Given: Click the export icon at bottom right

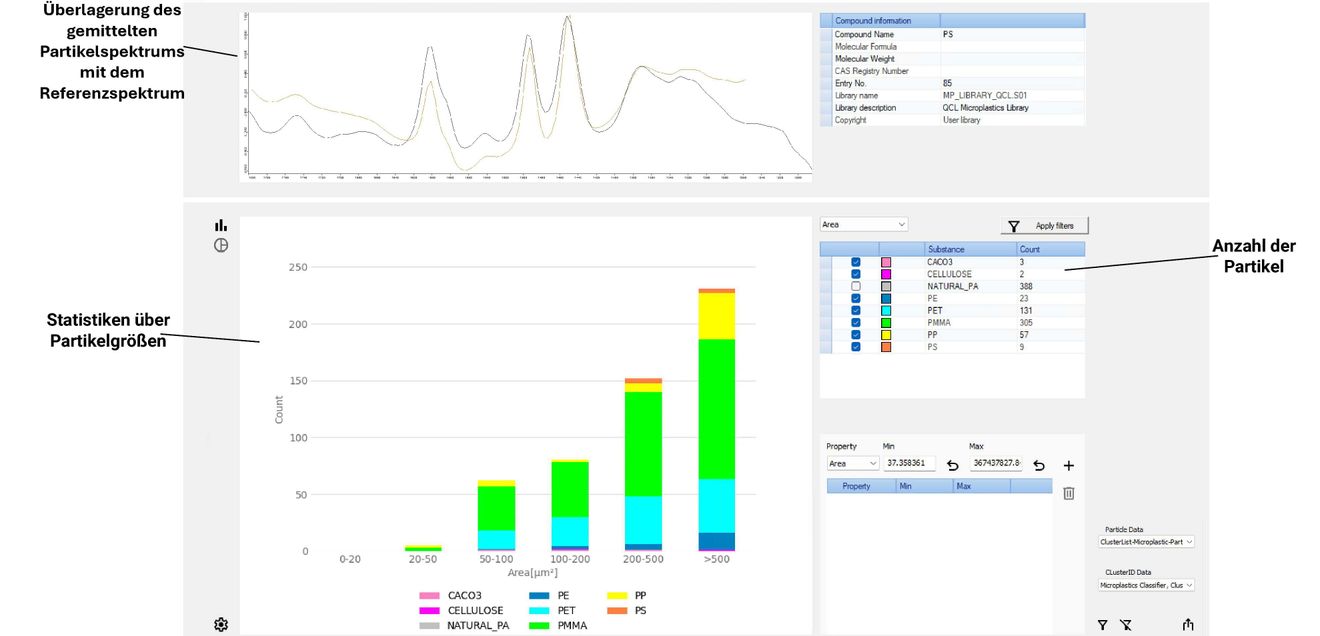Looking at the screenshot, I should pyautogui.click(x=1188, y=625).
